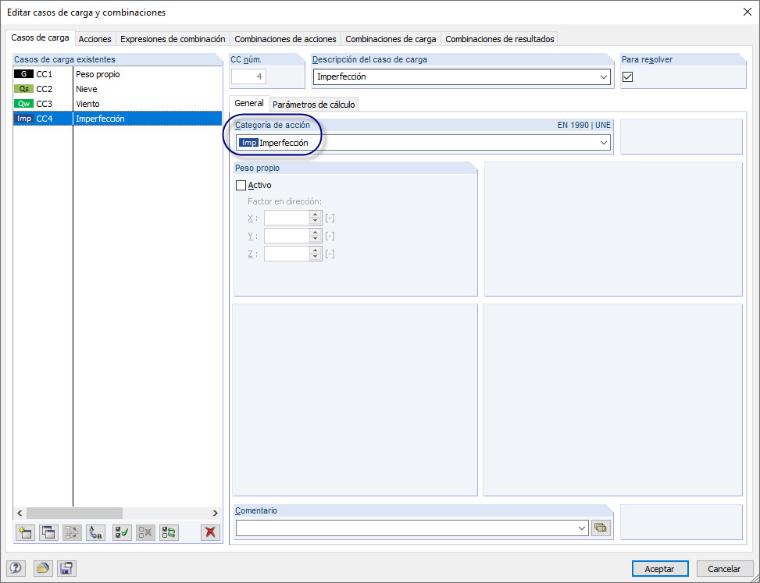Image resolution: width=760 pixels, height=583 pixels.
Task: Click the Y factor spinner arrows
Action: 316,236
